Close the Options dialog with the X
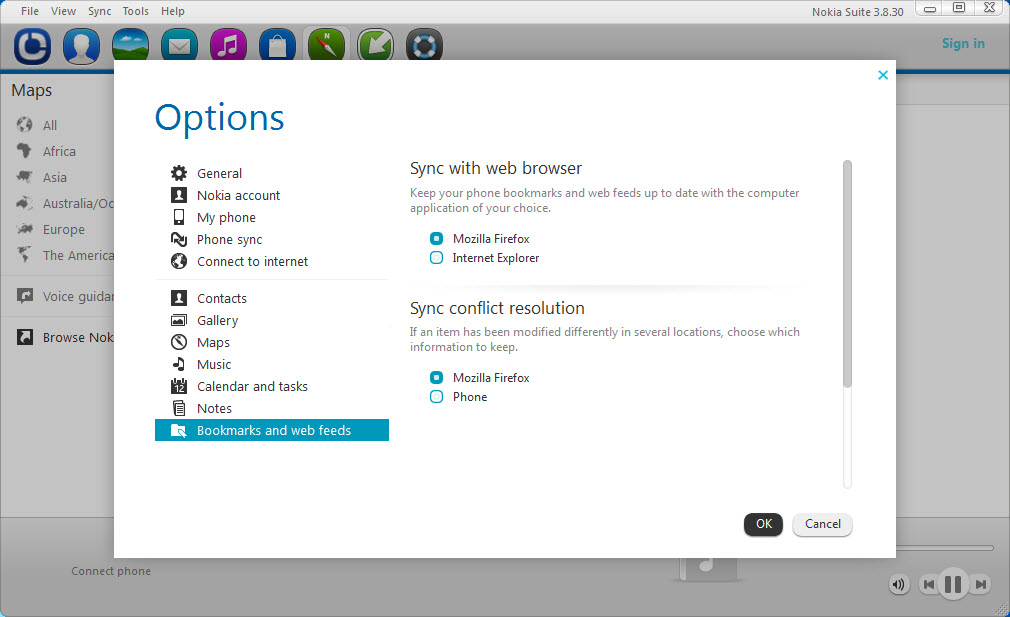1010x617 pixels. 882,75
